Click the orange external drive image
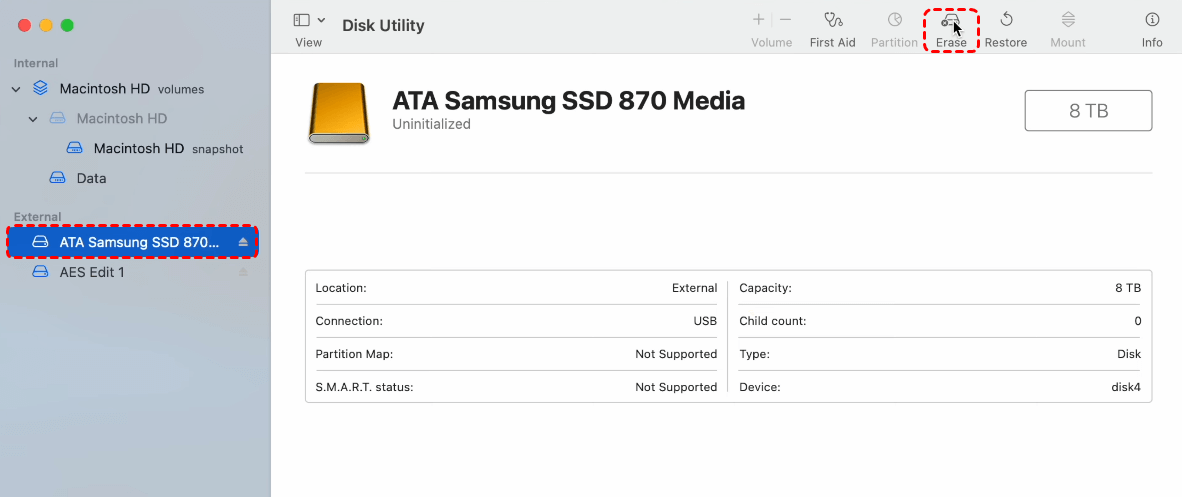This screenshot has height=497, width=1182. coord(339,113)
